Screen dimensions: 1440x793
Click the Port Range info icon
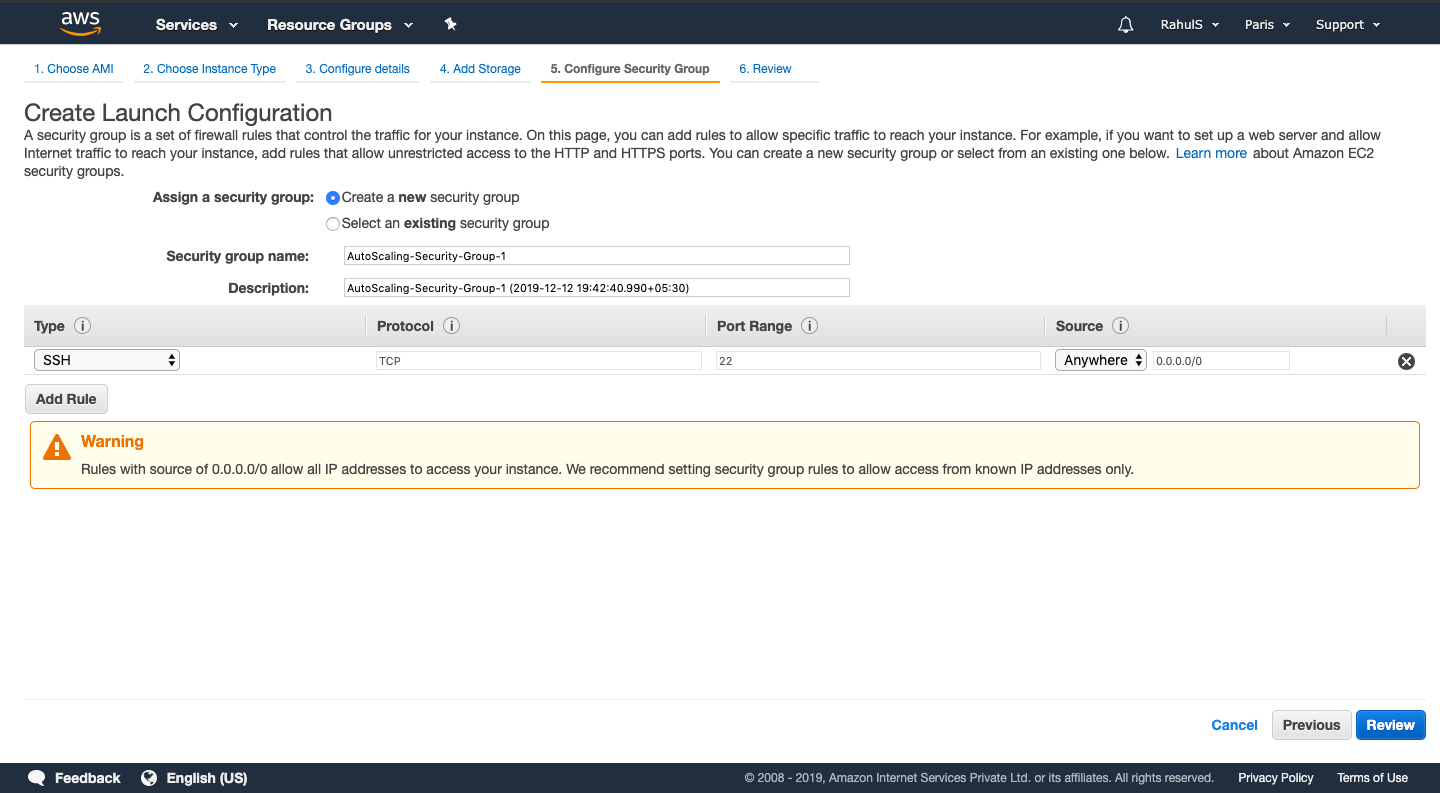pos(809,325)
